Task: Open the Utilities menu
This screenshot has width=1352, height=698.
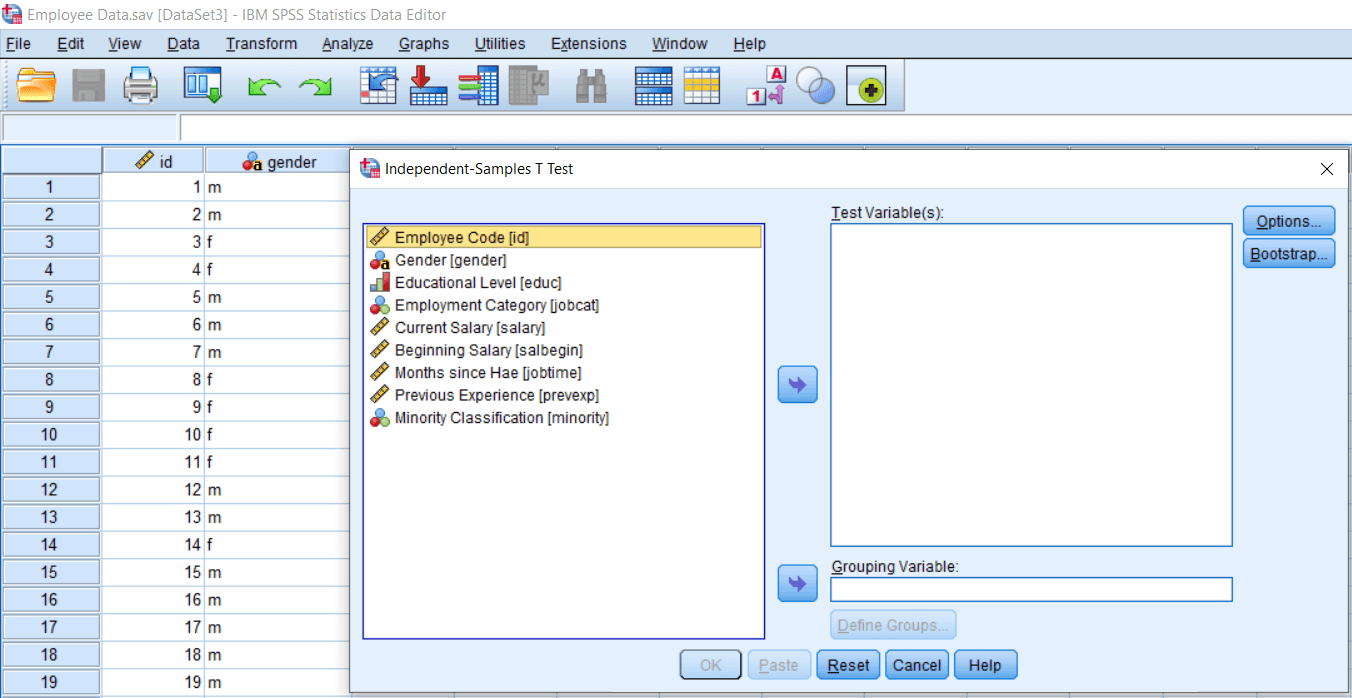Action: 500,44
